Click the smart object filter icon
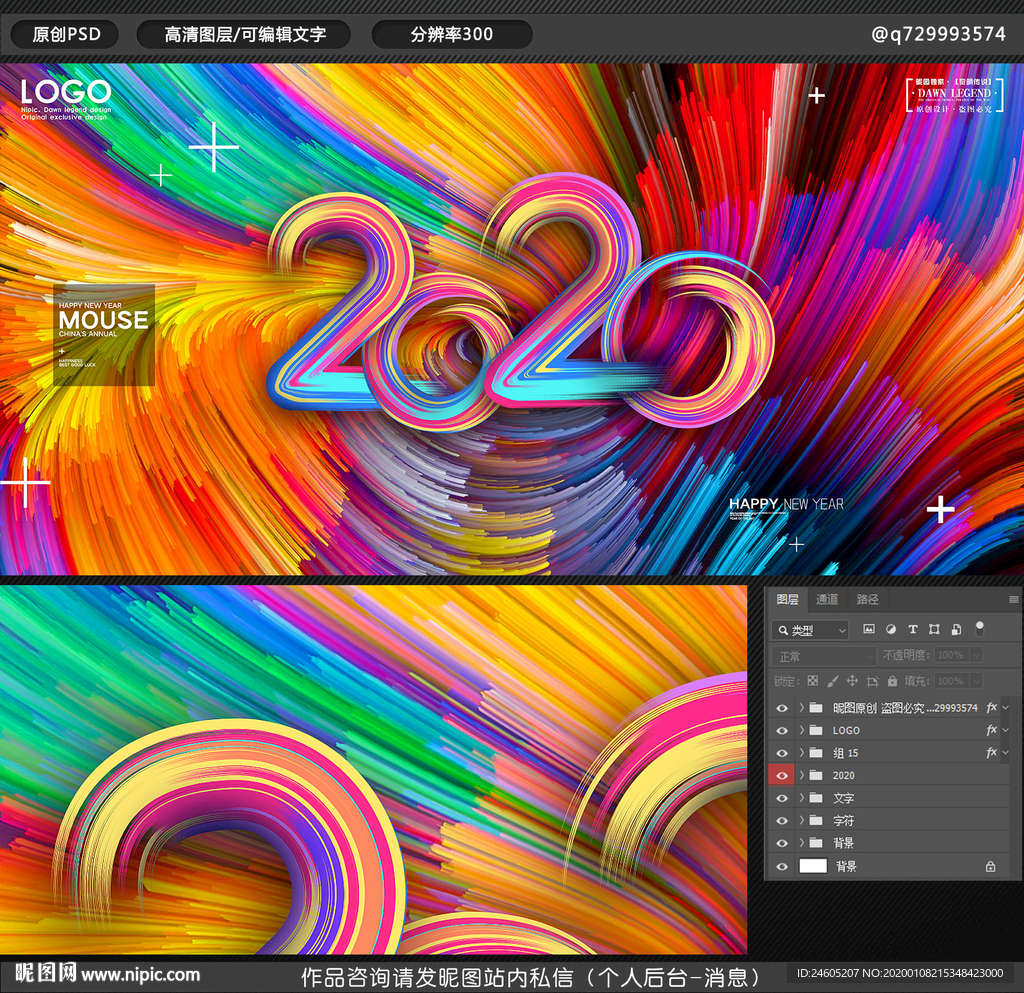 click(x=956, y=629)
